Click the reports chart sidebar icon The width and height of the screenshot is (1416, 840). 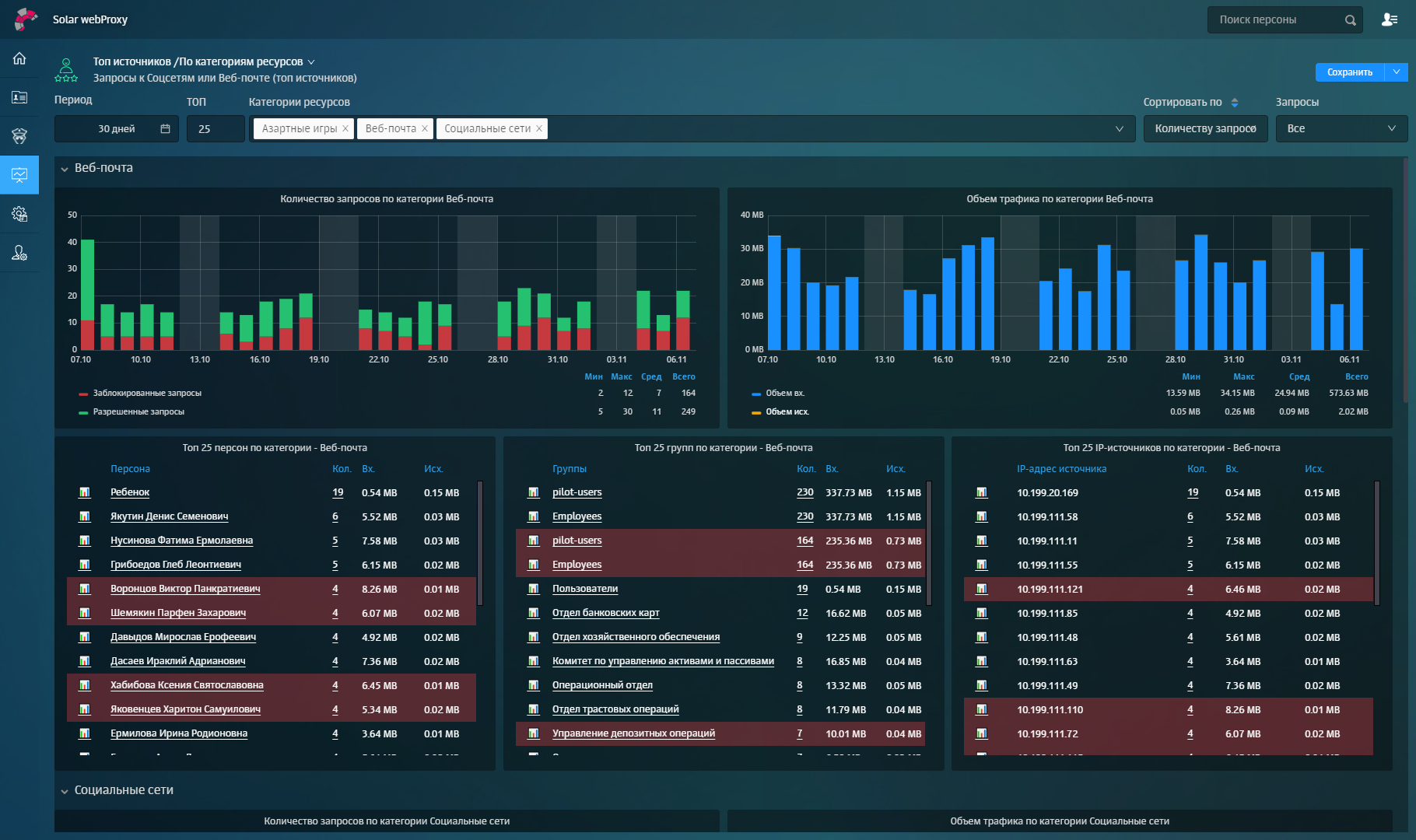(x=19, y=175)
